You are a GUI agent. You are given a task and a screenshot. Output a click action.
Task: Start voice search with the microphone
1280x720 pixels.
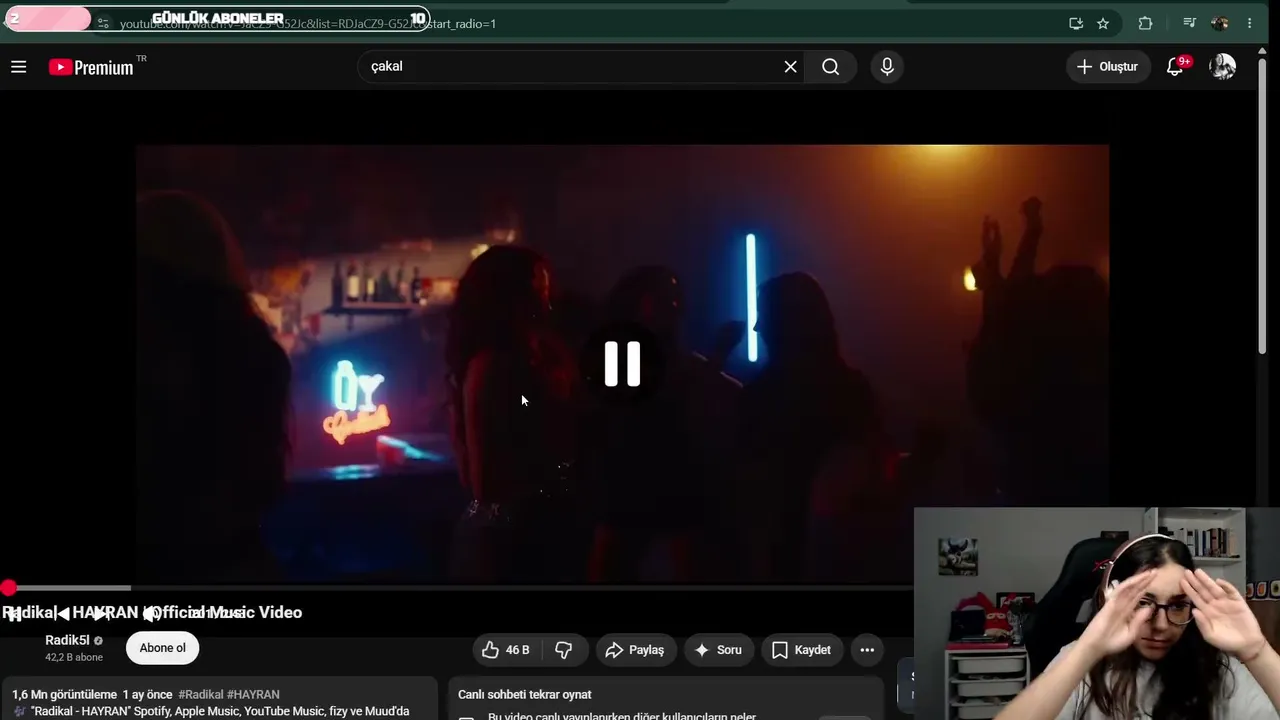click(x=887, y=67)
